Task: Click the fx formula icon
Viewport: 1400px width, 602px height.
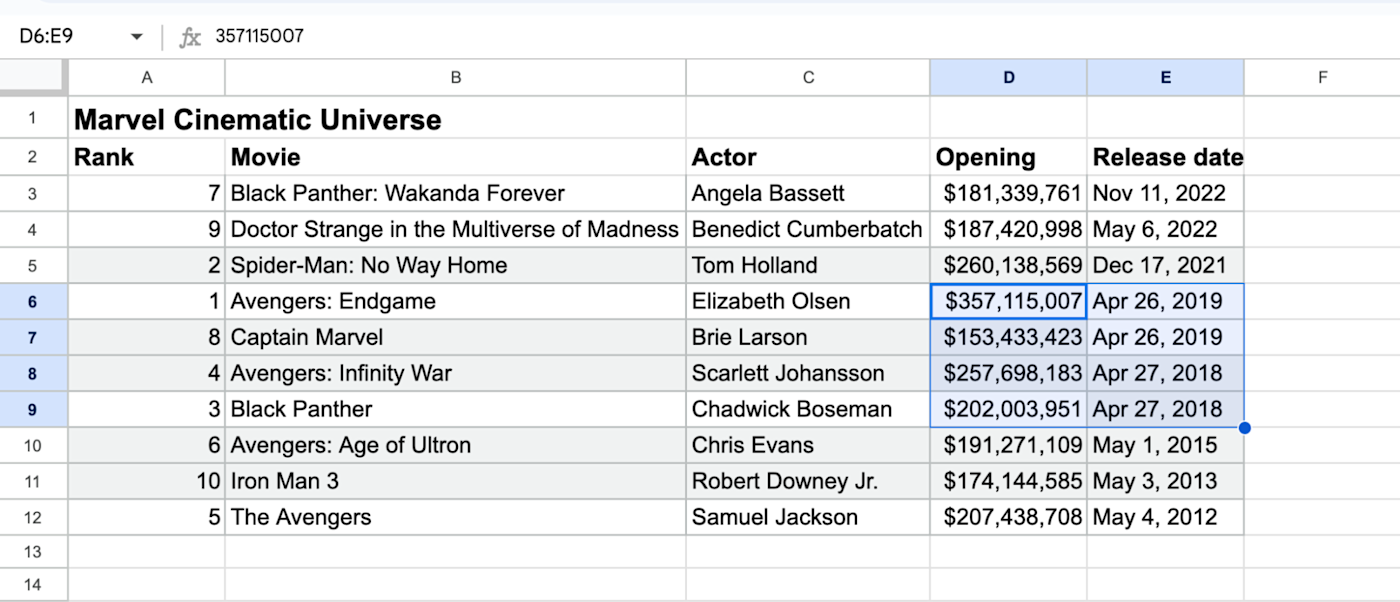Action: click(190, 37)
